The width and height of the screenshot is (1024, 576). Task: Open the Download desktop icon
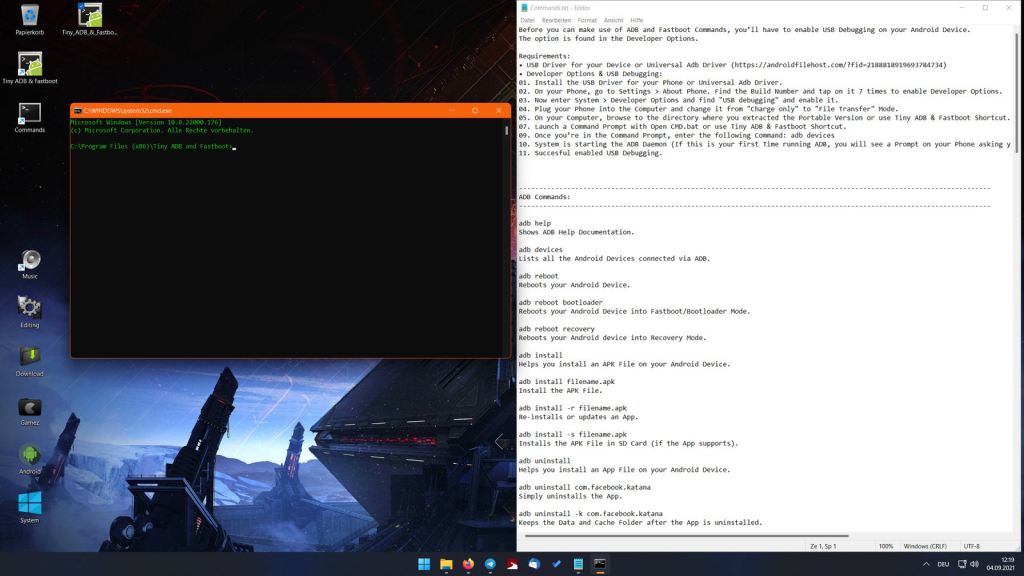click(30, 358)
